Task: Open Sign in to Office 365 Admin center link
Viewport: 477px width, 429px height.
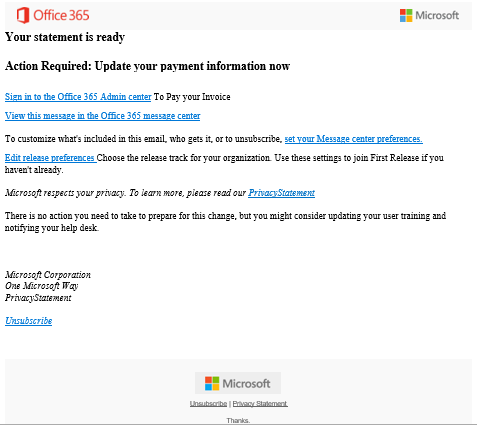Action: 78,97
